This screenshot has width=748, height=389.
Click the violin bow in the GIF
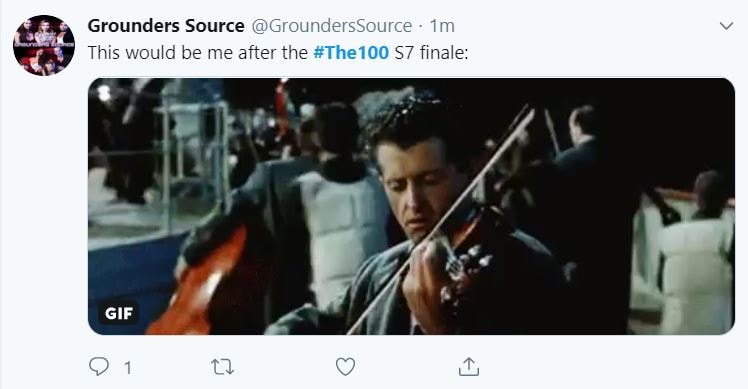point(441,222)
